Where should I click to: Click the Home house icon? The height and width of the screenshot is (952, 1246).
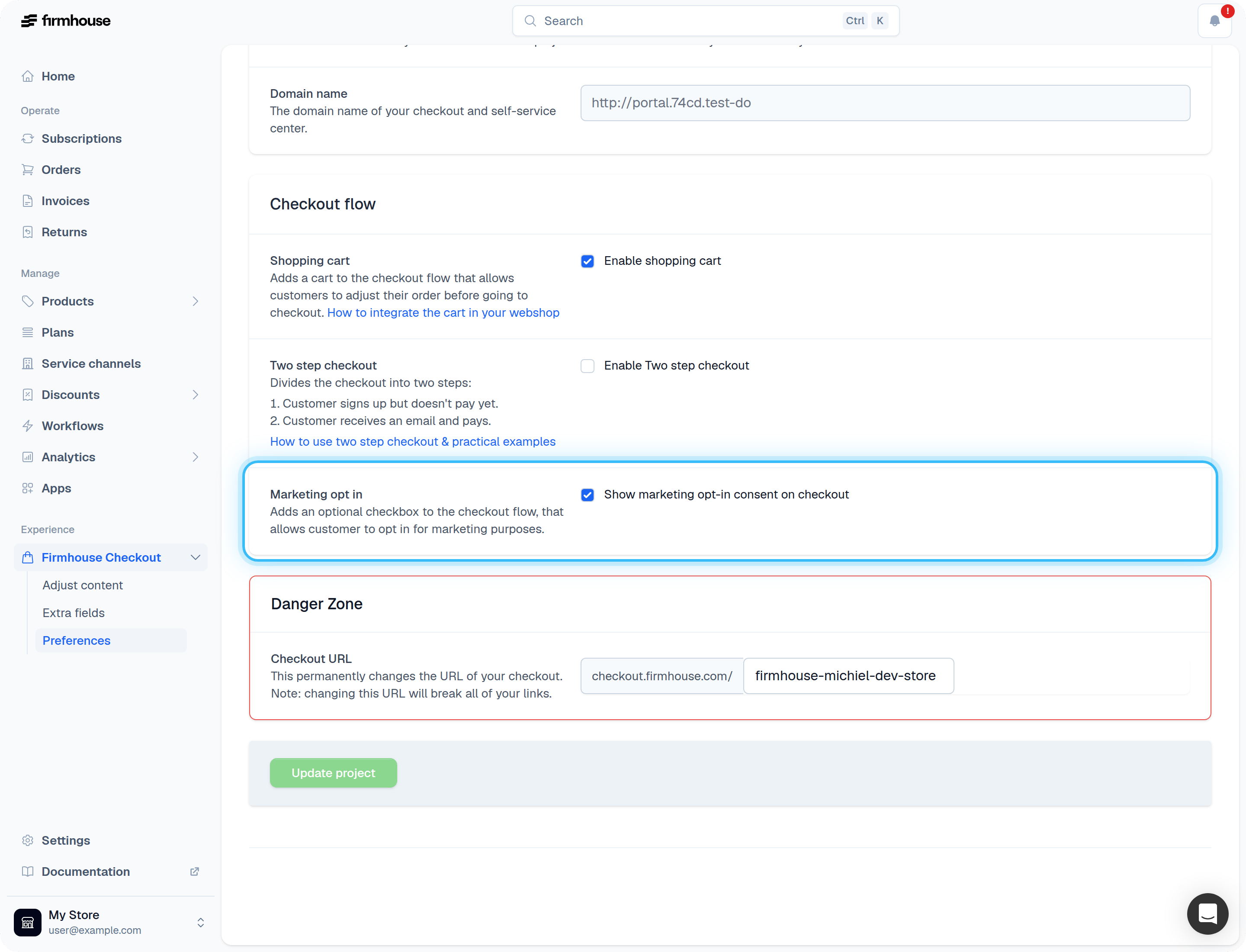(28, 76)
